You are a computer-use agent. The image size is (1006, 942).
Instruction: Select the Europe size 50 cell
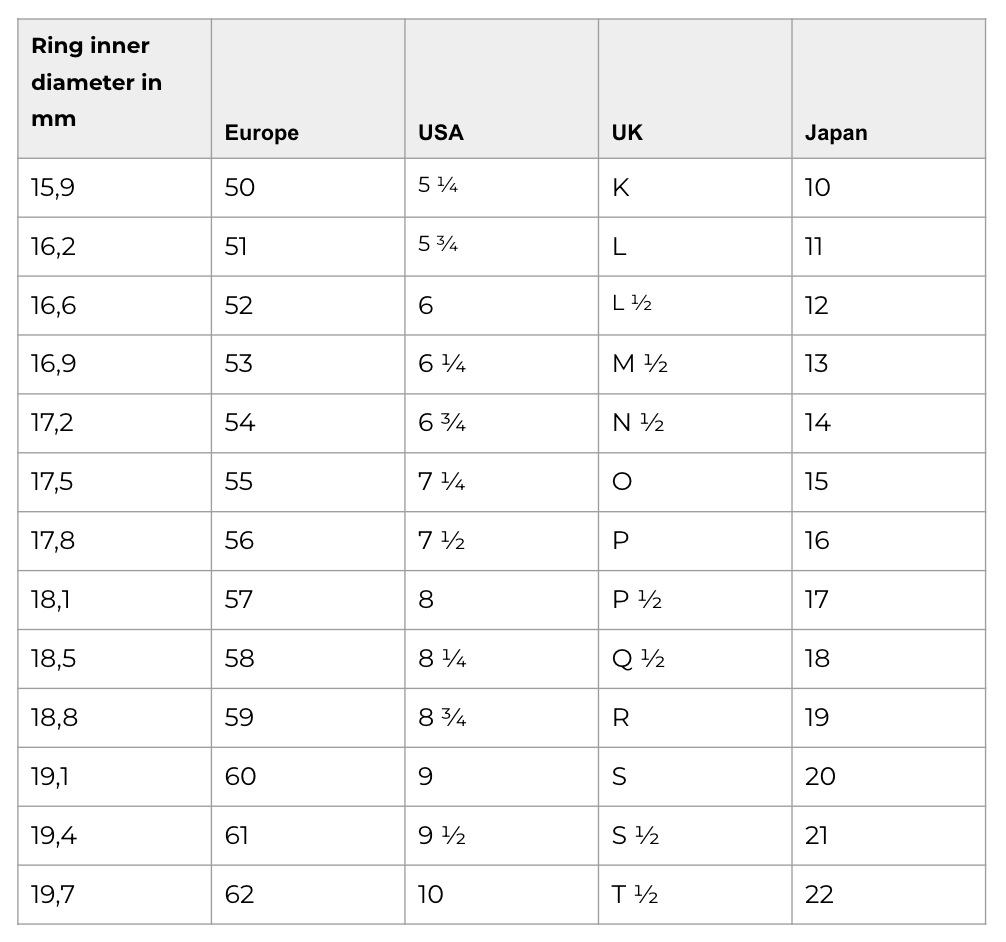click(240, 188)
